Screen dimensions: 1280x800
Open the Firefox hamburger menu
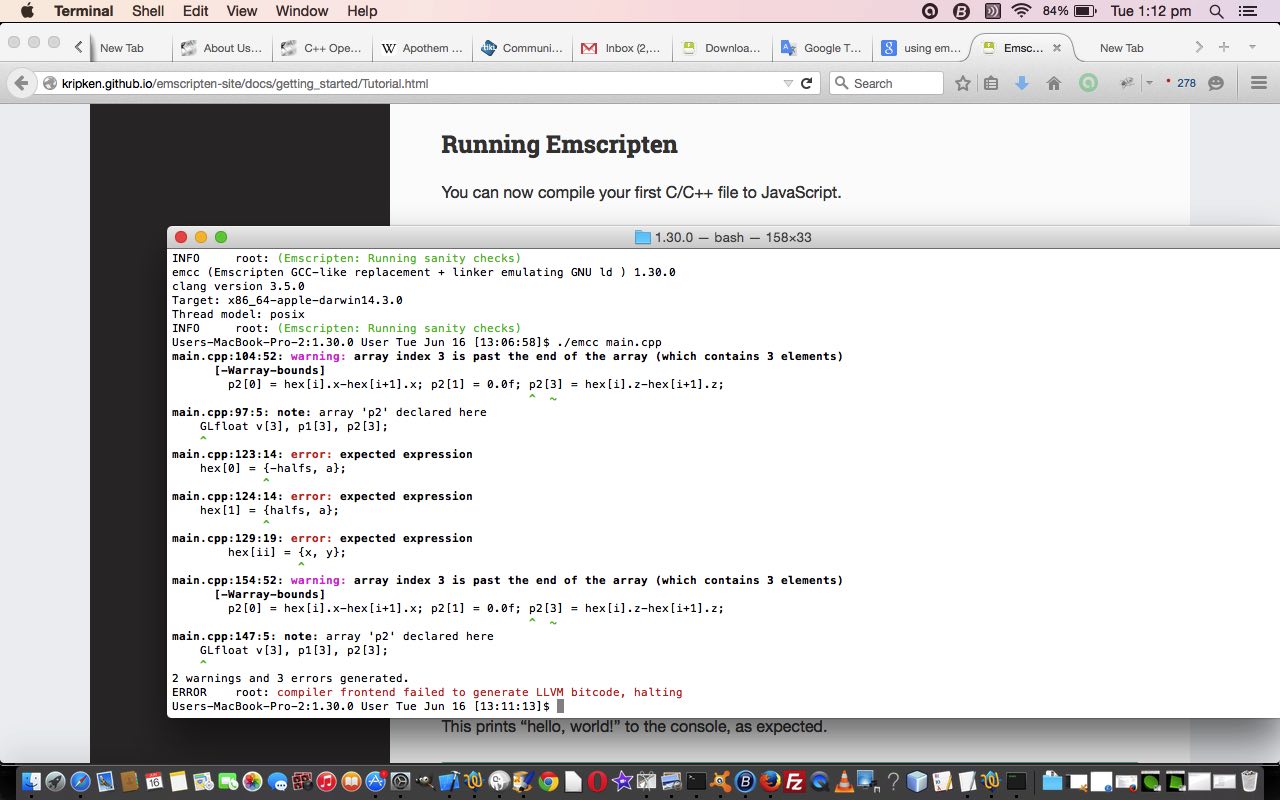coord(1259,83)
